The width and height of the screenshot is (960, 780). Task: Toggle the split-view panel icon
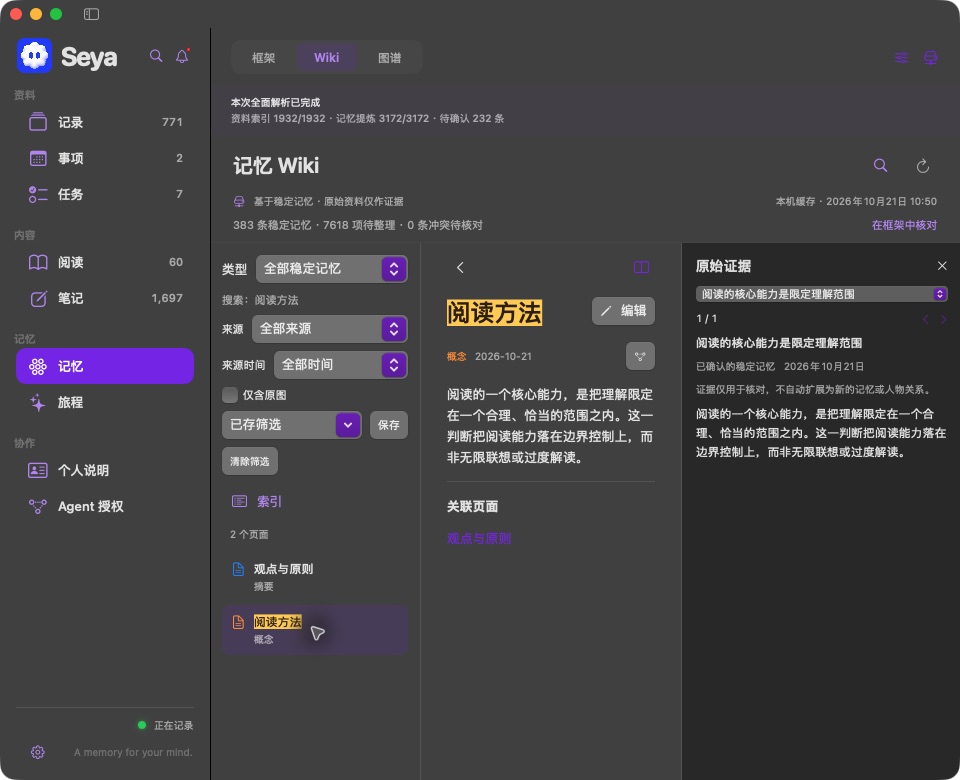(x=641, y=268)
